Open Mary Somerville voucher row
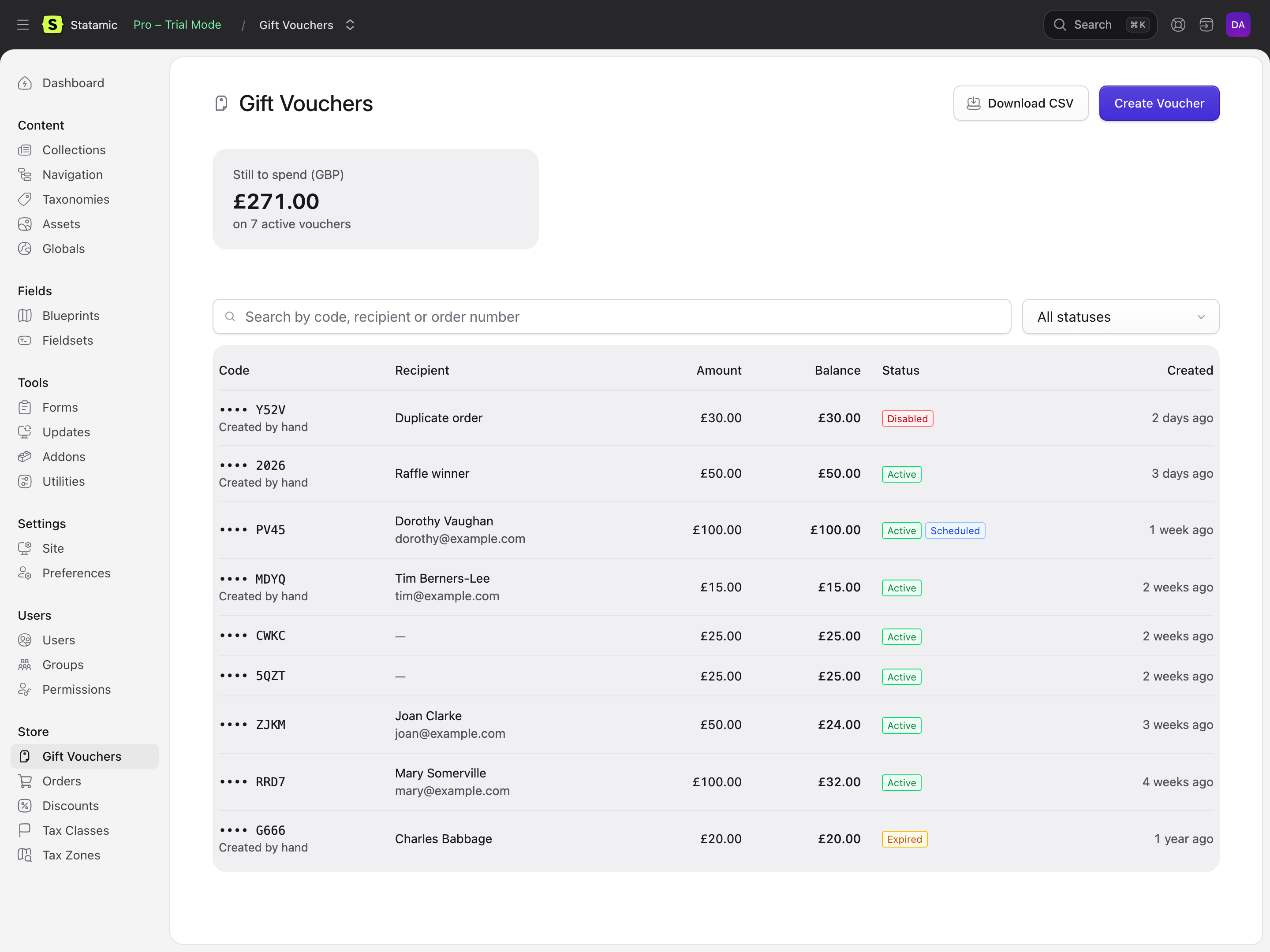The height and width of the screenshot is (952, 1270). click(715, 782)
